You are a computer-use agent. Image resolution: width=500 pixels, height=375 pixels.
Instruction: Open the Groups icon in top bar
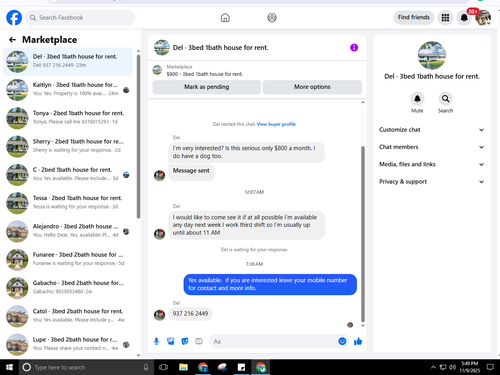(272, 18)
